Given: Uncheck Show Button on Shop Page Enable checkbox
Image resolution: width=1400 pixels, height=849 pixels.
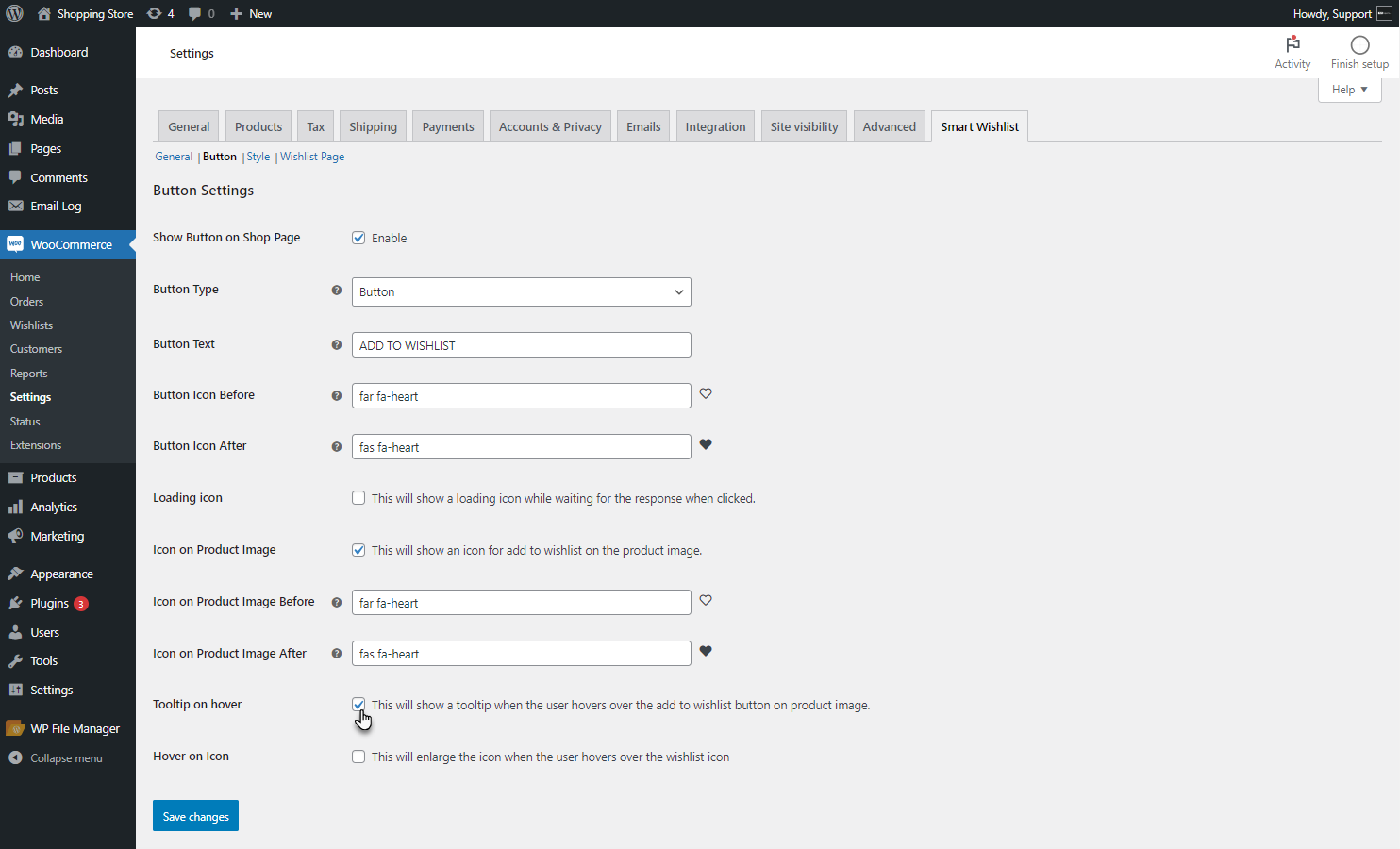Looking at the screenshot, I should click(x=358, y=238).
